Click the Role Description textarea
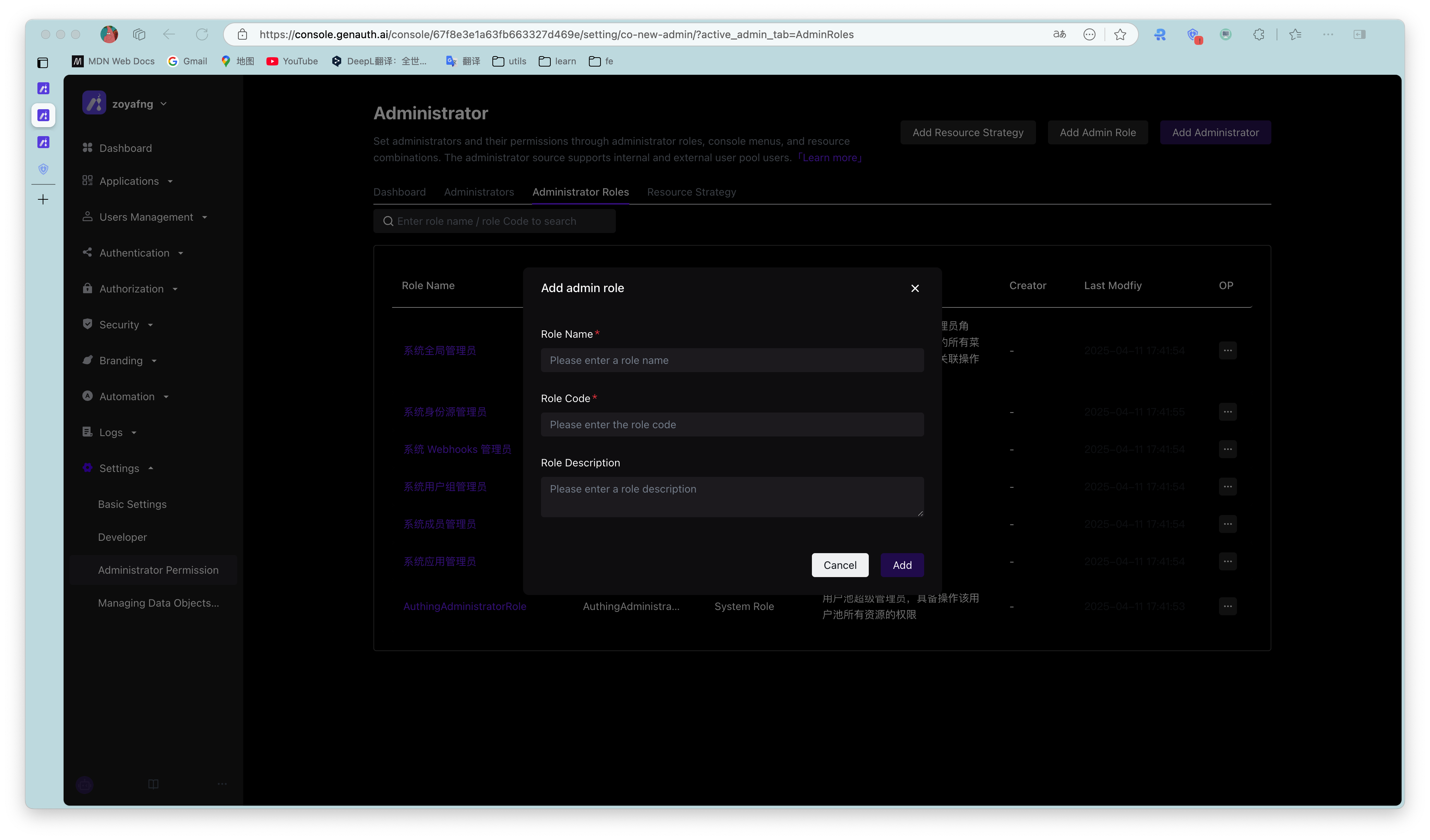Screen dimensions: 1430x840 [732, 497]
